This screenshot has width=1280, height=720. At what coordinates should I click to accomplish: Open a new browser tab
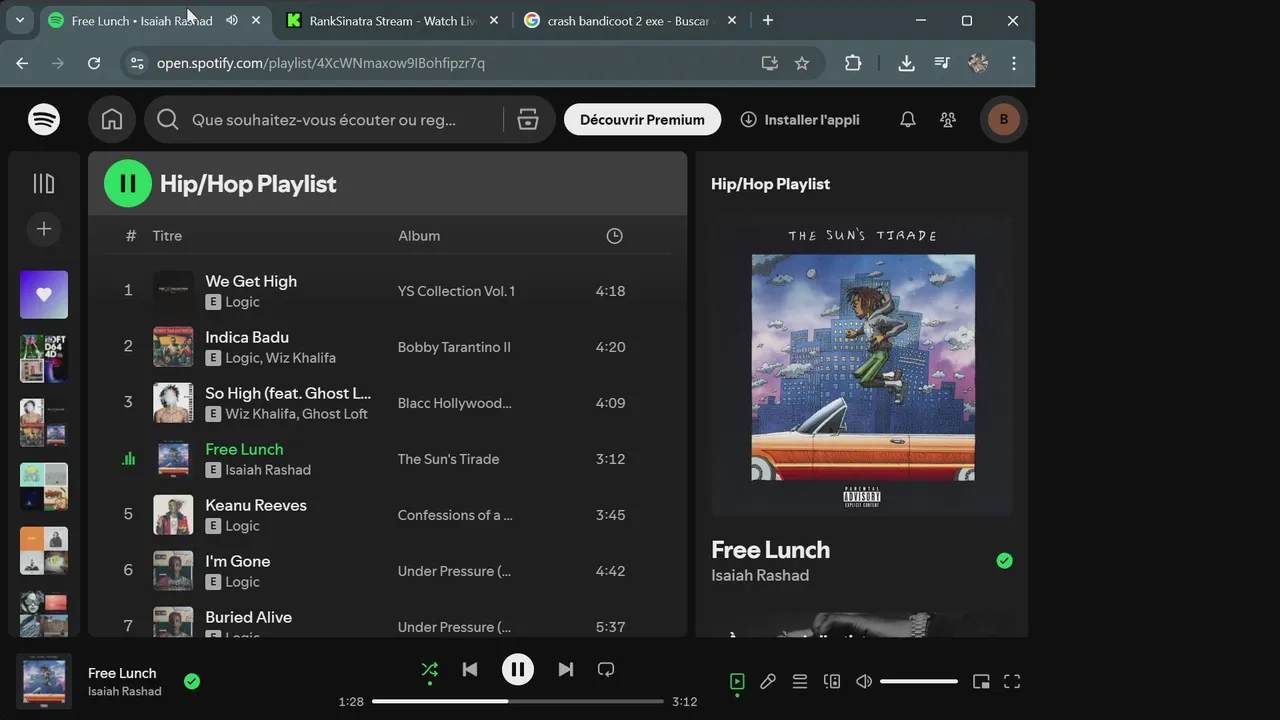[768, 20]
